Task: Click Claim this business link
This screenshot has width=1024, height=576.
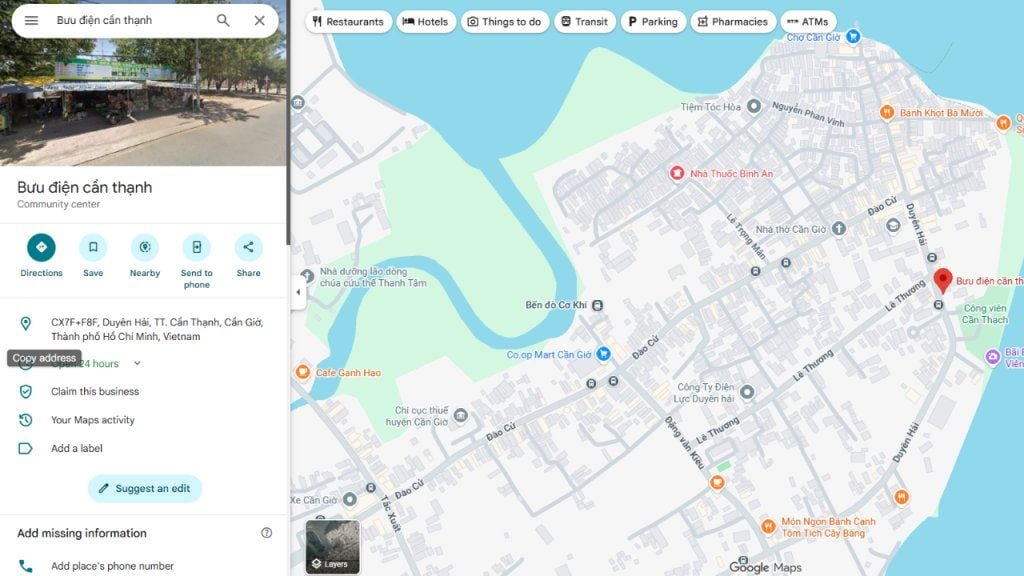Action: pyautogui.click(x=95, y=392)
